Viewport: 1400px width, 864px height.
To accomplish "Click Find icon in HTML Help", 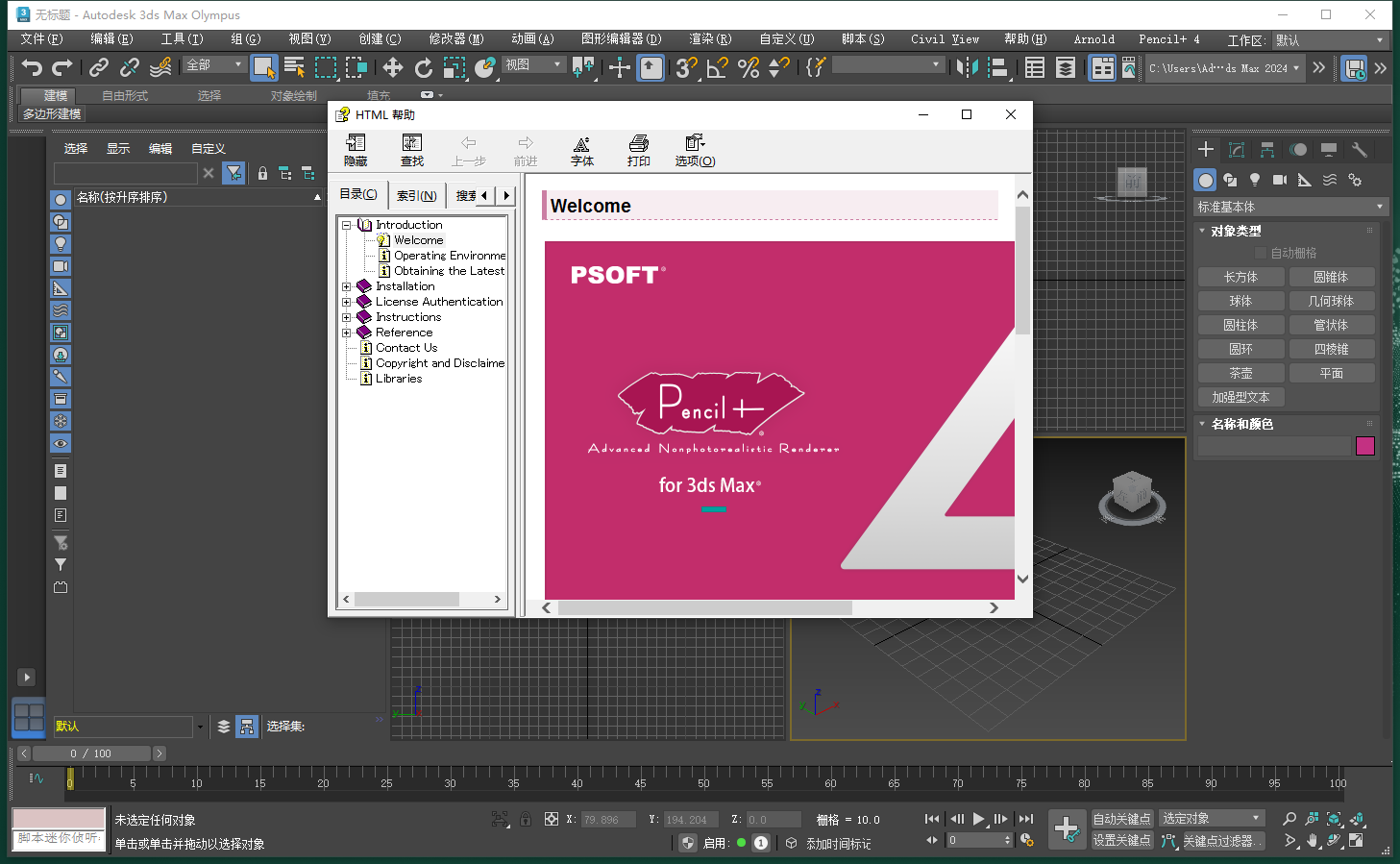I will pos(412,150).
